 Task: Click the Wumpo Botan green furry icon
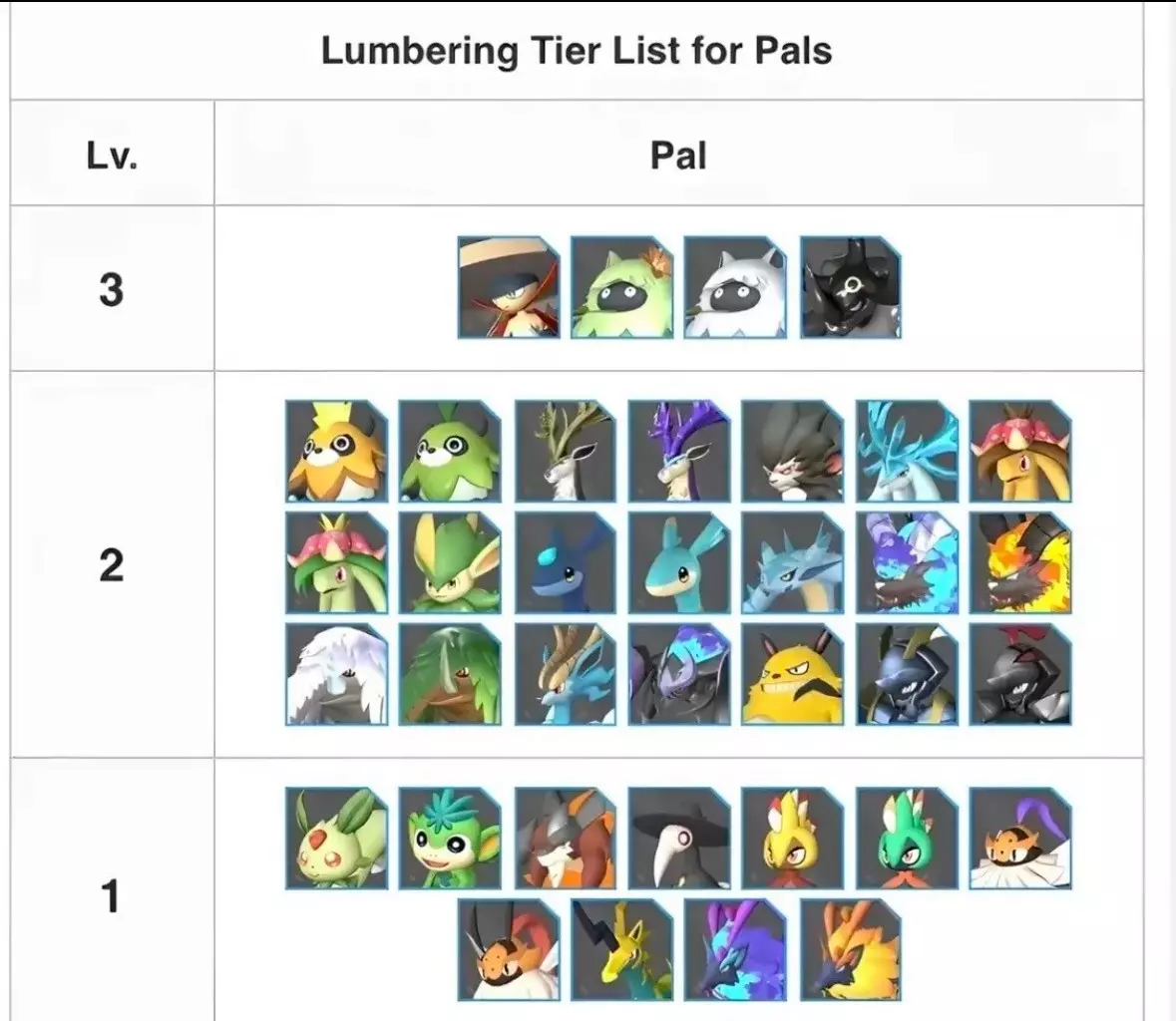622,287
